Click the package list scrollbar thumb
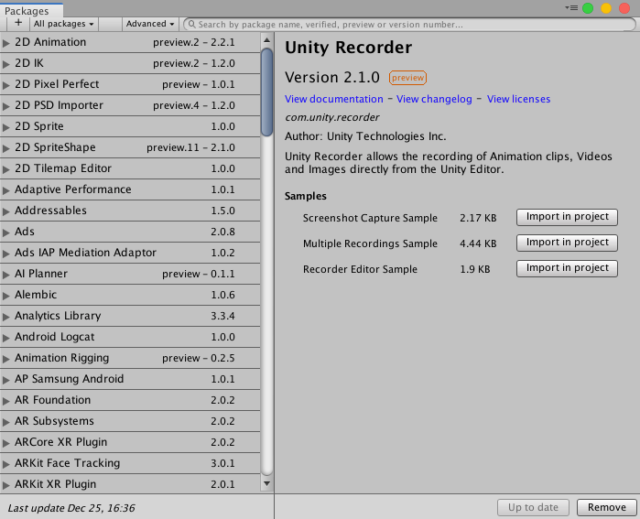Image resolution: width=640 pixels, height=519 pixels. [267, 92]
